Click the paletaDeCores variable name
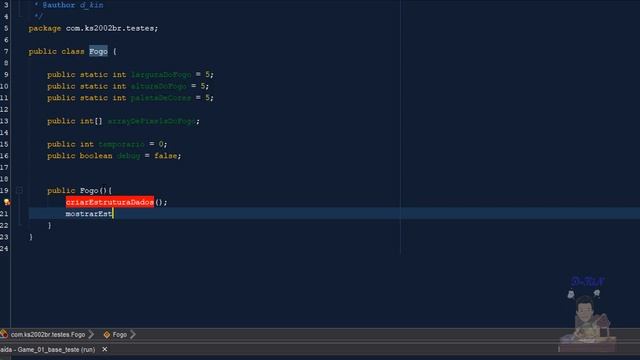The height and width of the screenshot is (360, 640). (x=161, y=98)
